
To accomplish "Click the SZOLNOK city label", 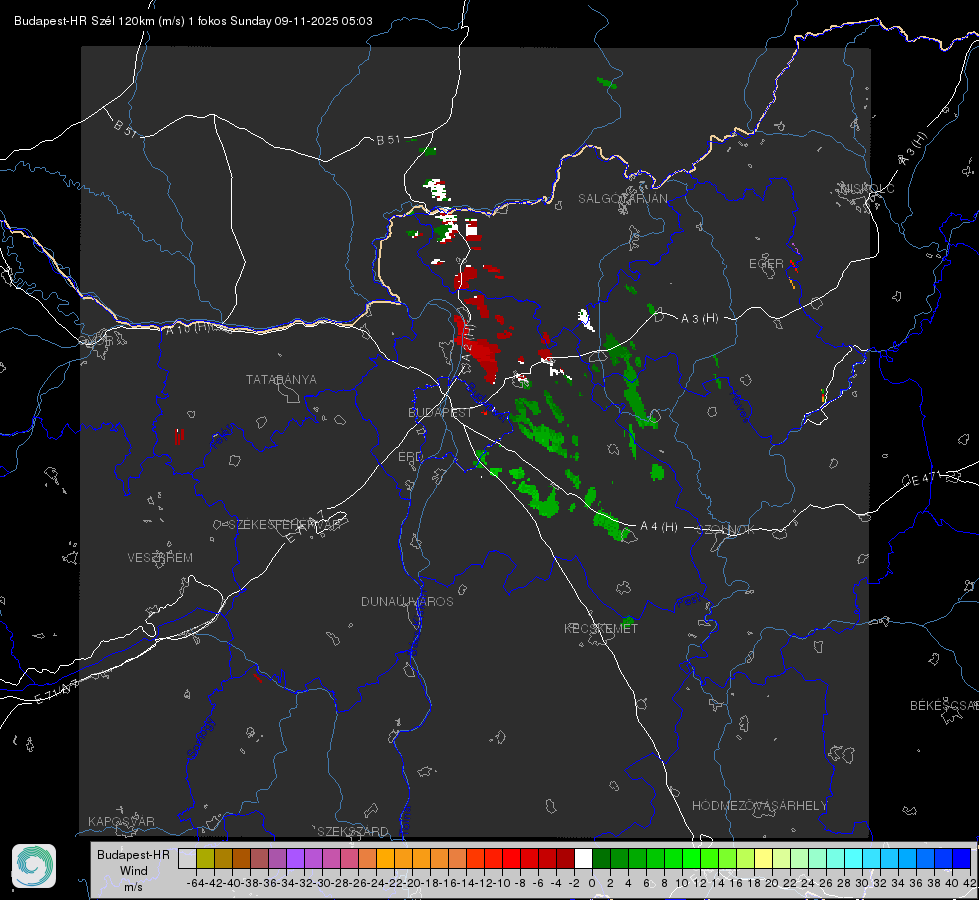I will click(726, 530).
